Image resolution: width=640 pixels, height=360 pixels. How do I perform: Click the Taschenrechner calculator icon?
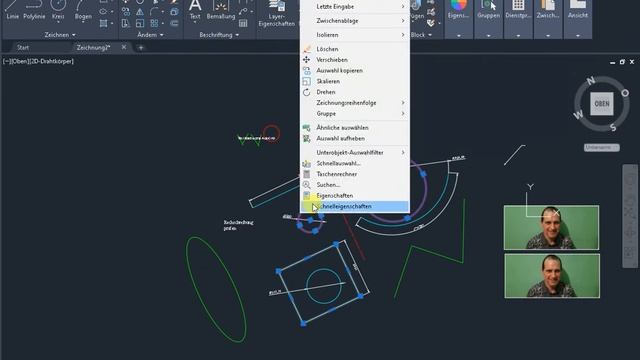307,174
